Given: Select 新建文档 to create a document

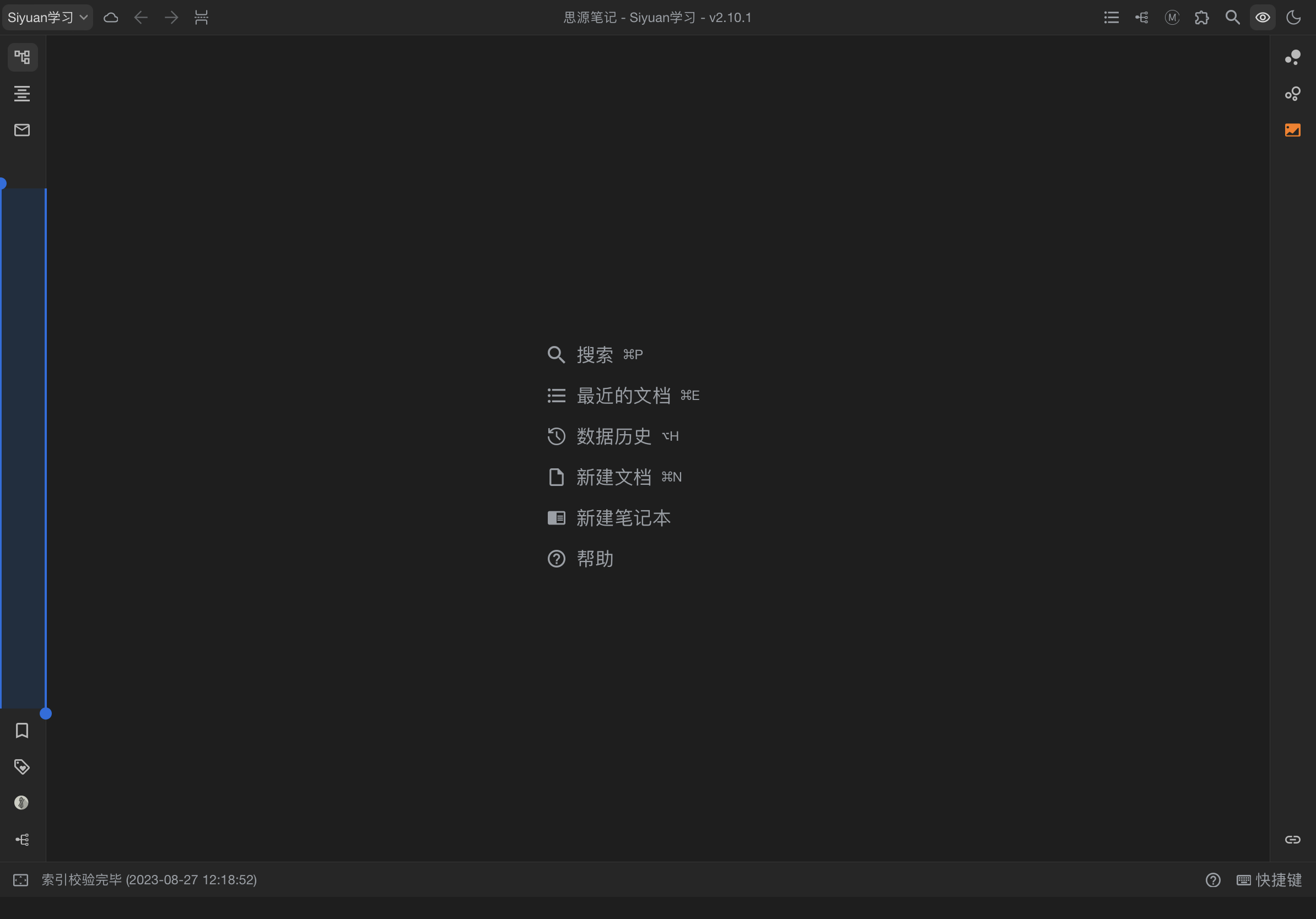Looking at the screenshot, I should point(614,477).
